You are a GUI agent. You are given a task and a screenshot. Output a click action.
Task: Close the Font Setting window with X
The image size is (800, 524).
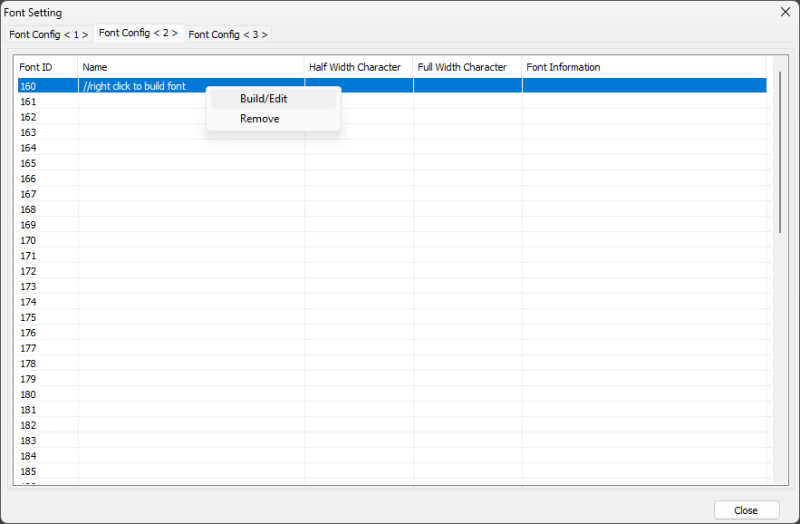pos(785,12)
